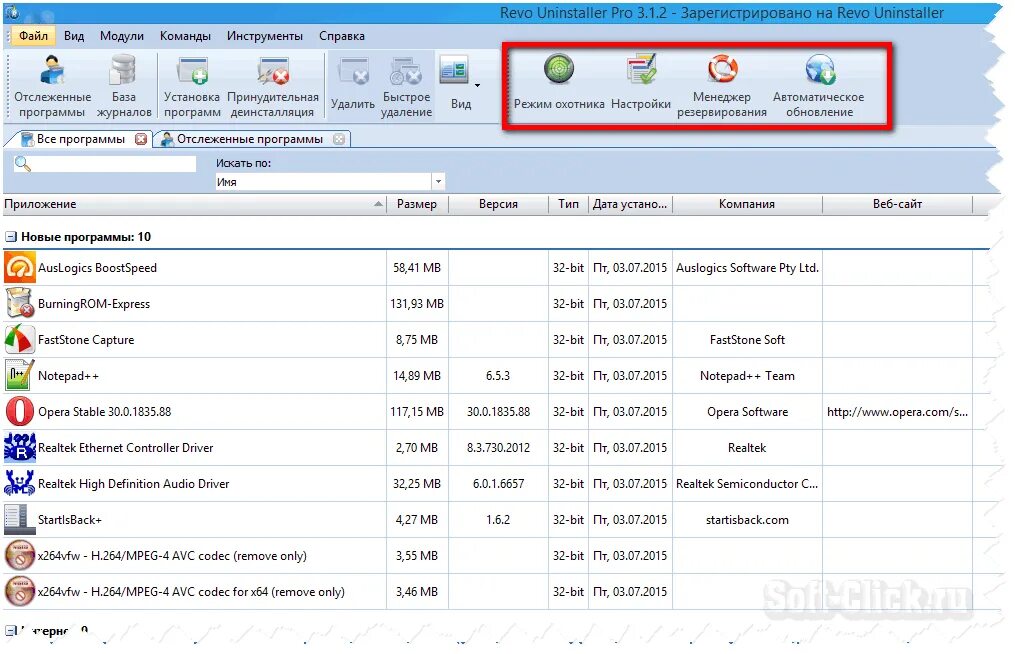Select x264vfw codec for x64 icon
This screenshot has width=1015, height=654.
(x=19, y=591)
